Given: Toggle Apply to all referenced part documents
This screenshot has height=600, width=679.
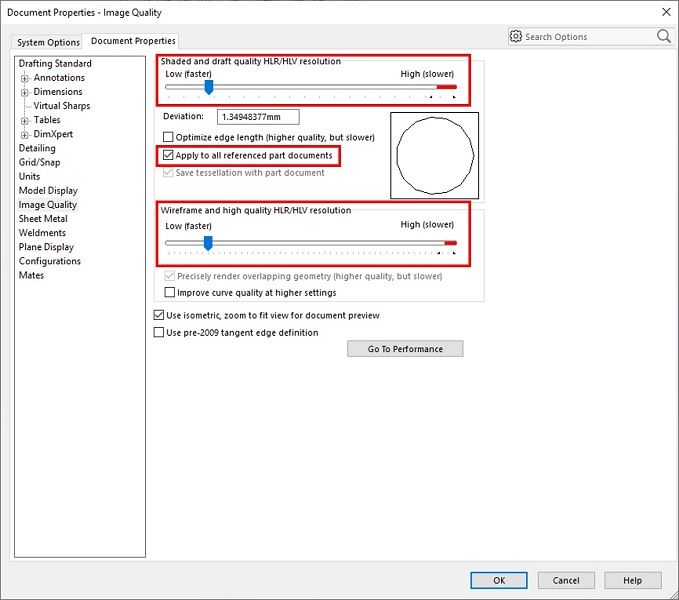Looking at the screenshot, I should [168, 156].
